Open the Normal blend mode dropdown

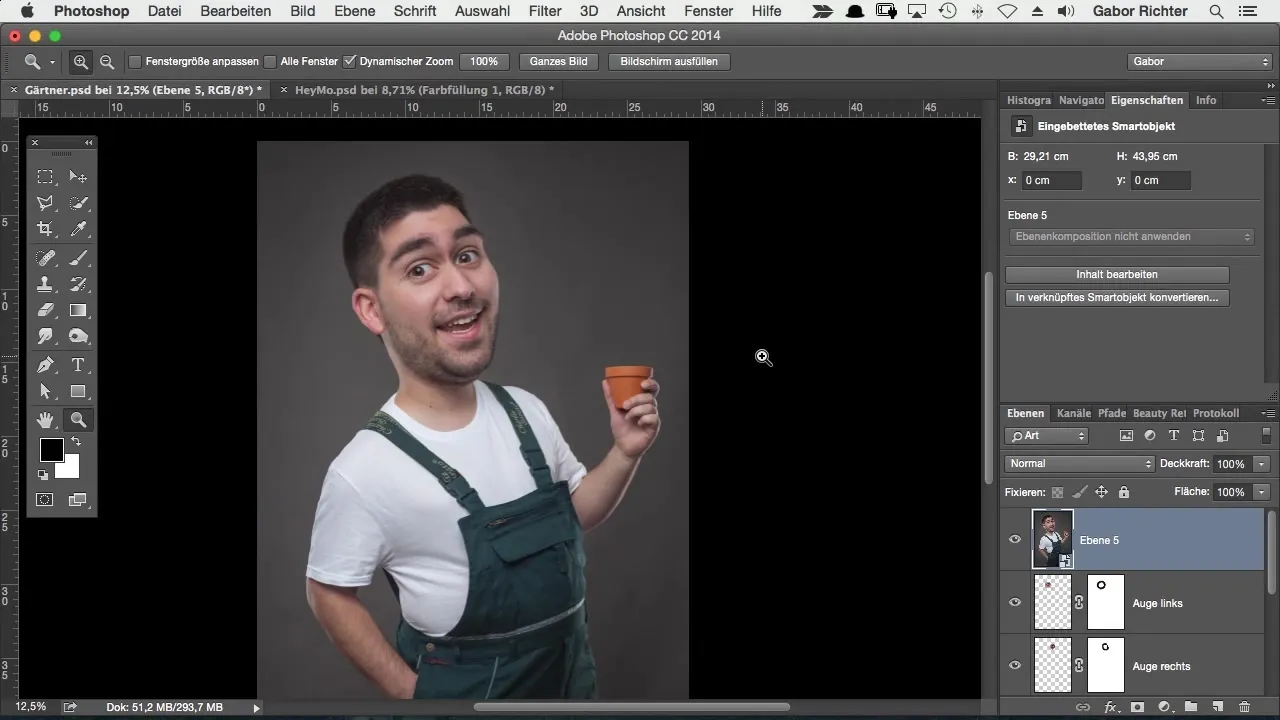coord(1079,464)
